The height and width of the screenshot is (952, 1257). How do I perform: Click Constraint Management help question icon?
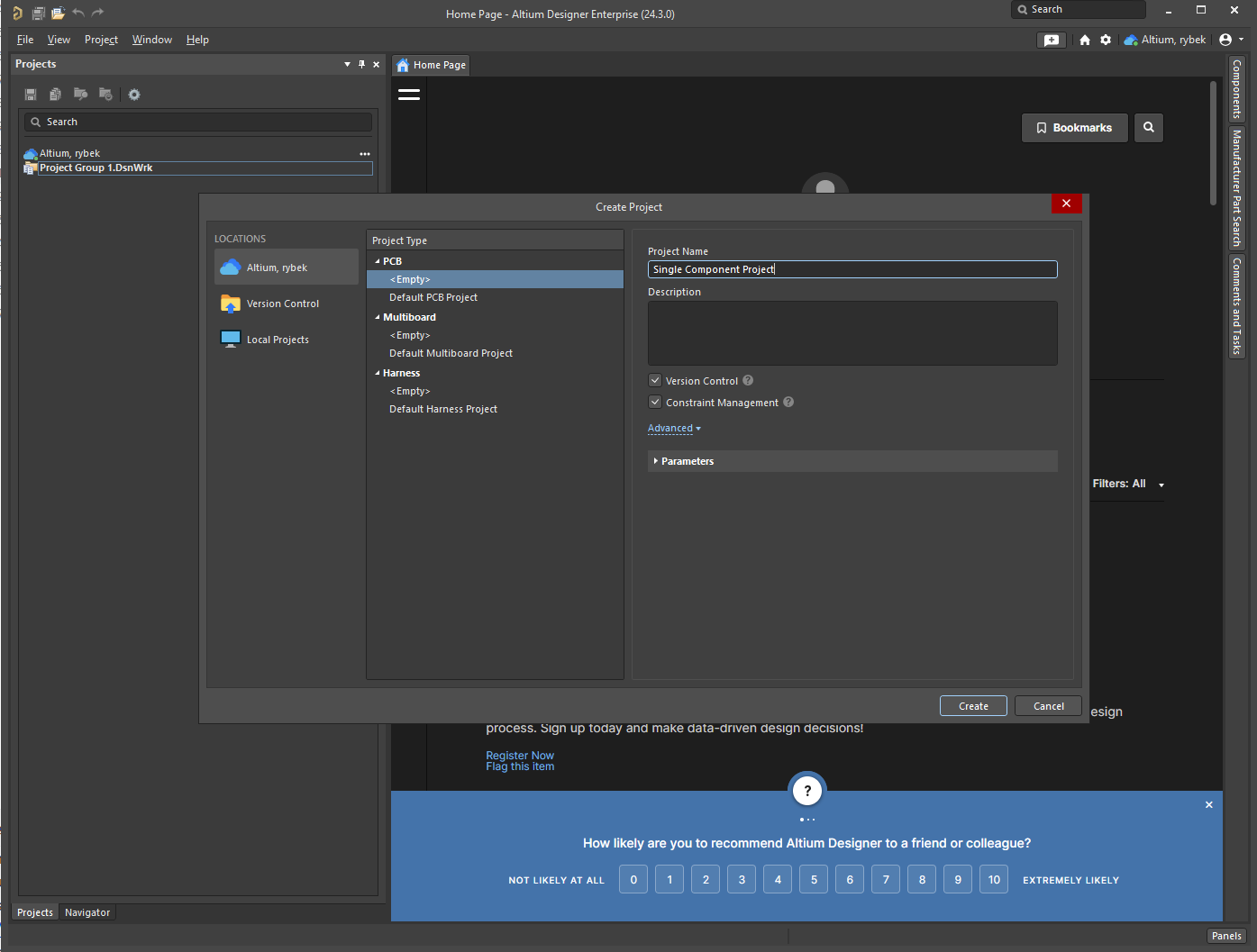click(x=788, y=403)
